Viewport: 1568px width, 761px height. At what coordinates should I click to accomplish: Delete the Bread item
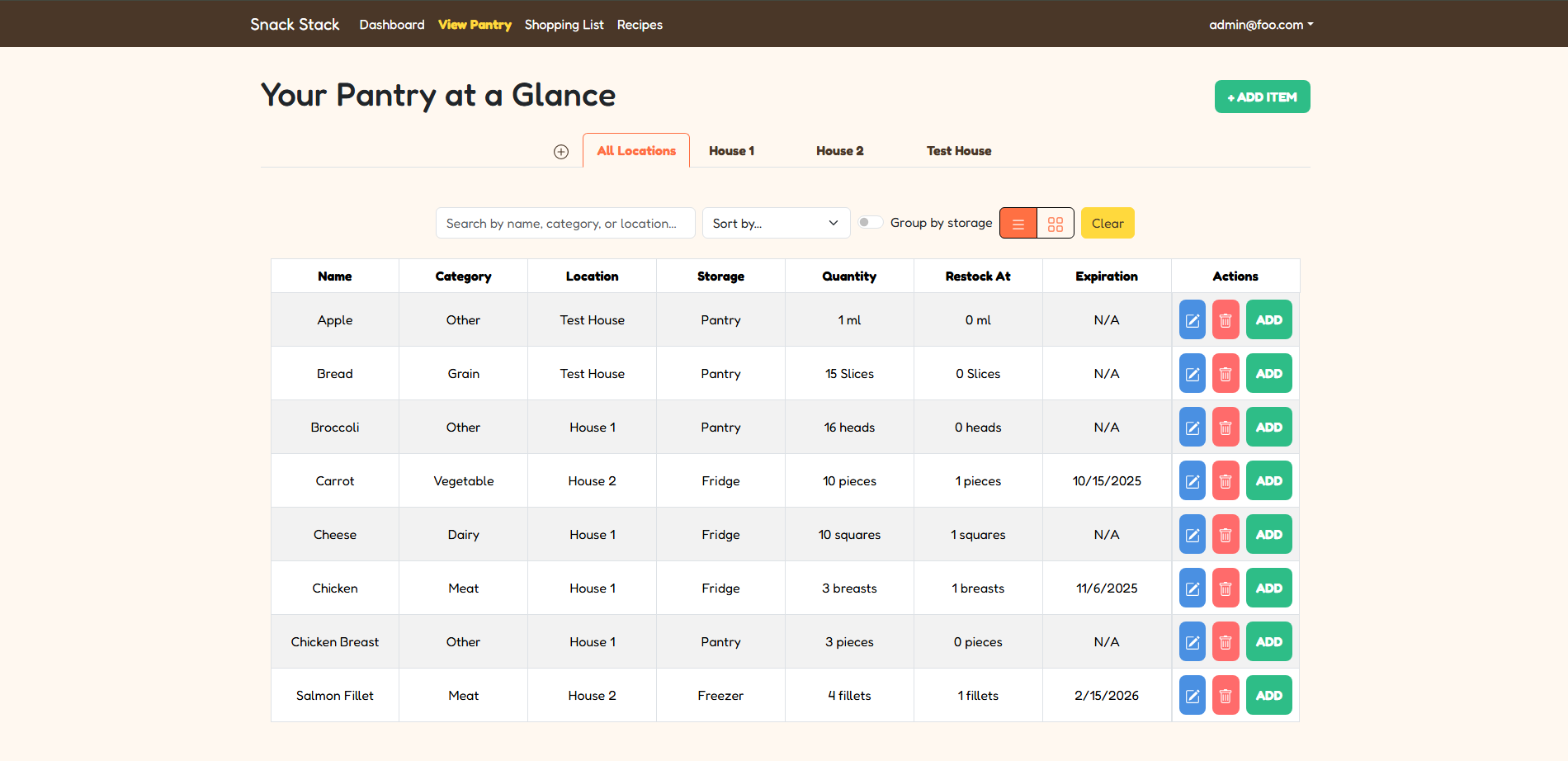tap(1226, 373)
